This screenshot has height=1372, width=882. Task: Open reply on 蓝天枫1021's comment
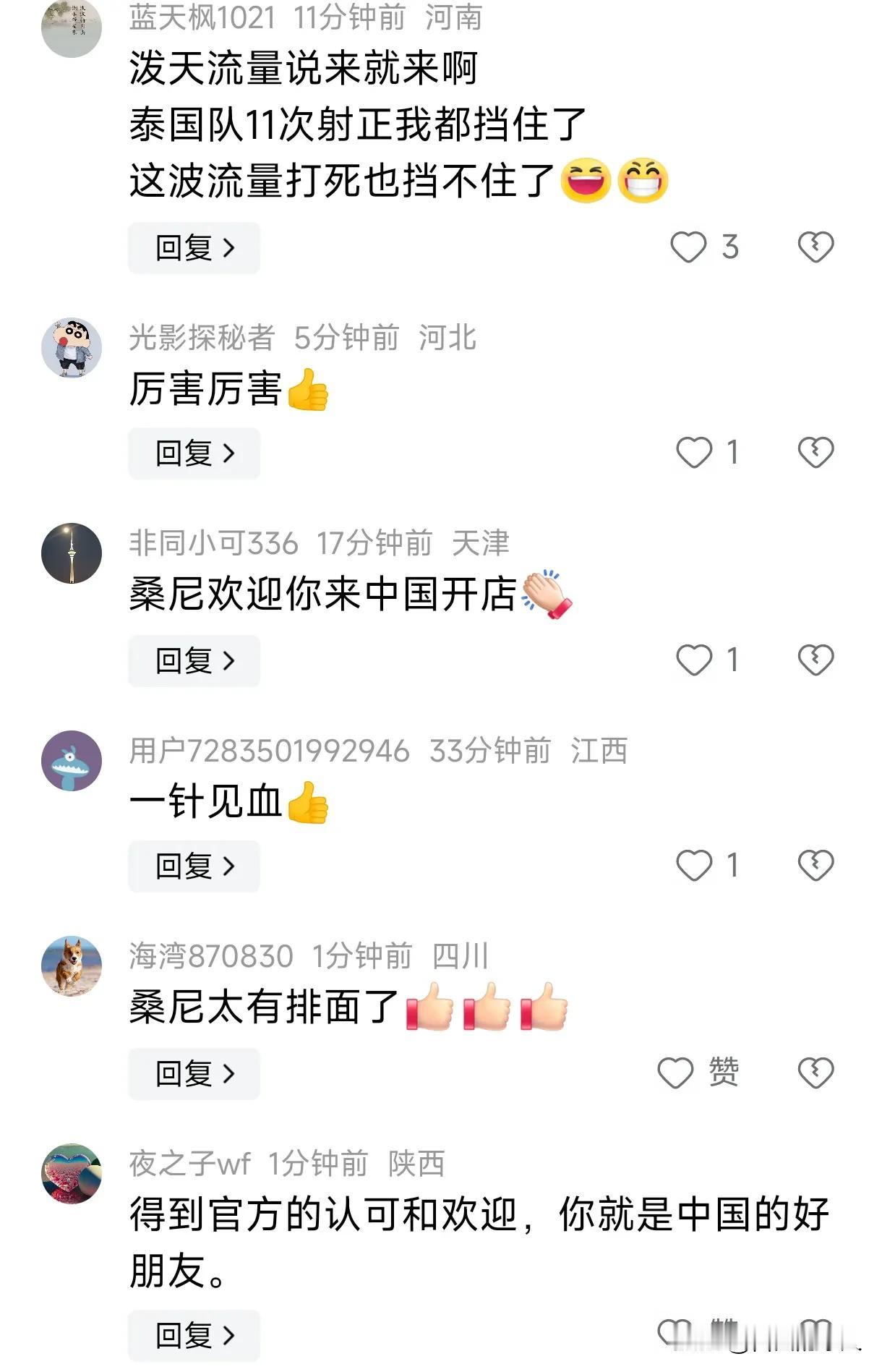(x=194, y=248)
